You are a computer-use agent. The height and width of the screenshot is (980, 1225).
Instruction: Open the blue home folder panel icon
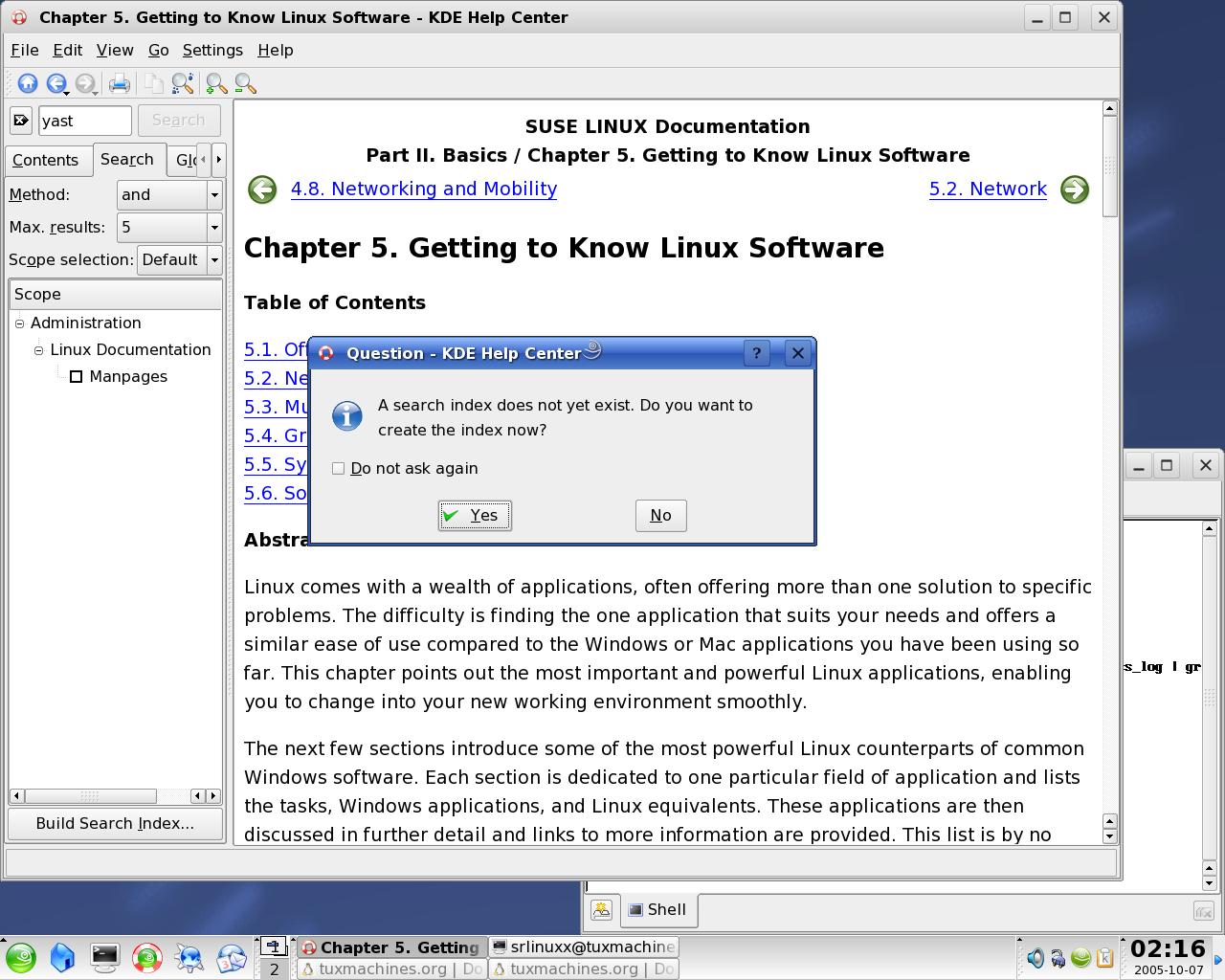click(x=62, y=957)
